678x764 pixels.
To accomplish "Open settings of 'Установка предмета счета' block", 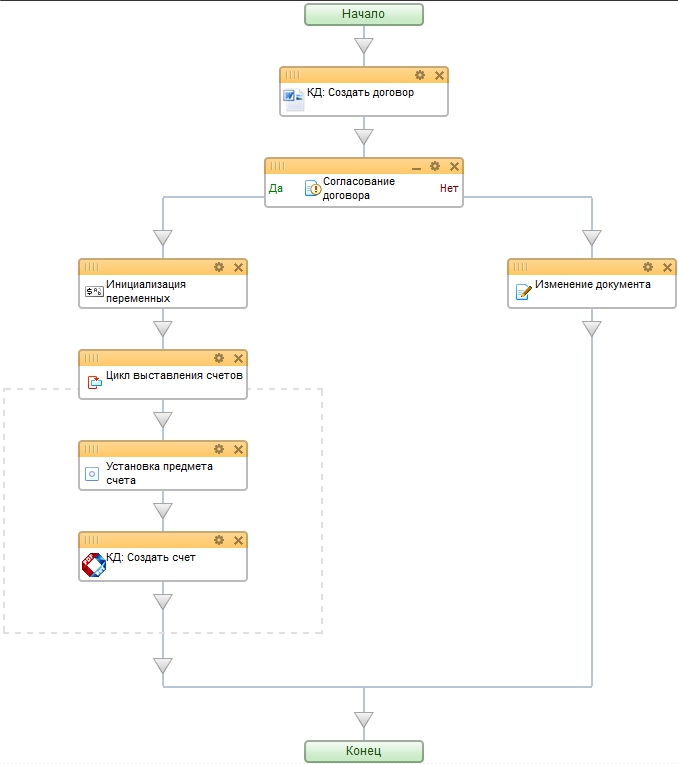I will pos(219,449).
